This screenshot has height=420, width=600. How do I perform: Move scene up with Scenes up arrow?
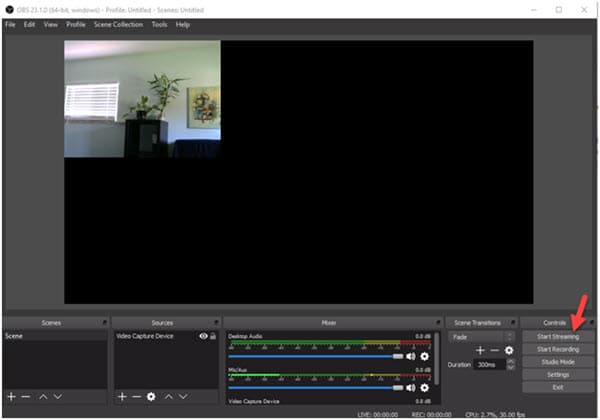click(x=43, y=397)
